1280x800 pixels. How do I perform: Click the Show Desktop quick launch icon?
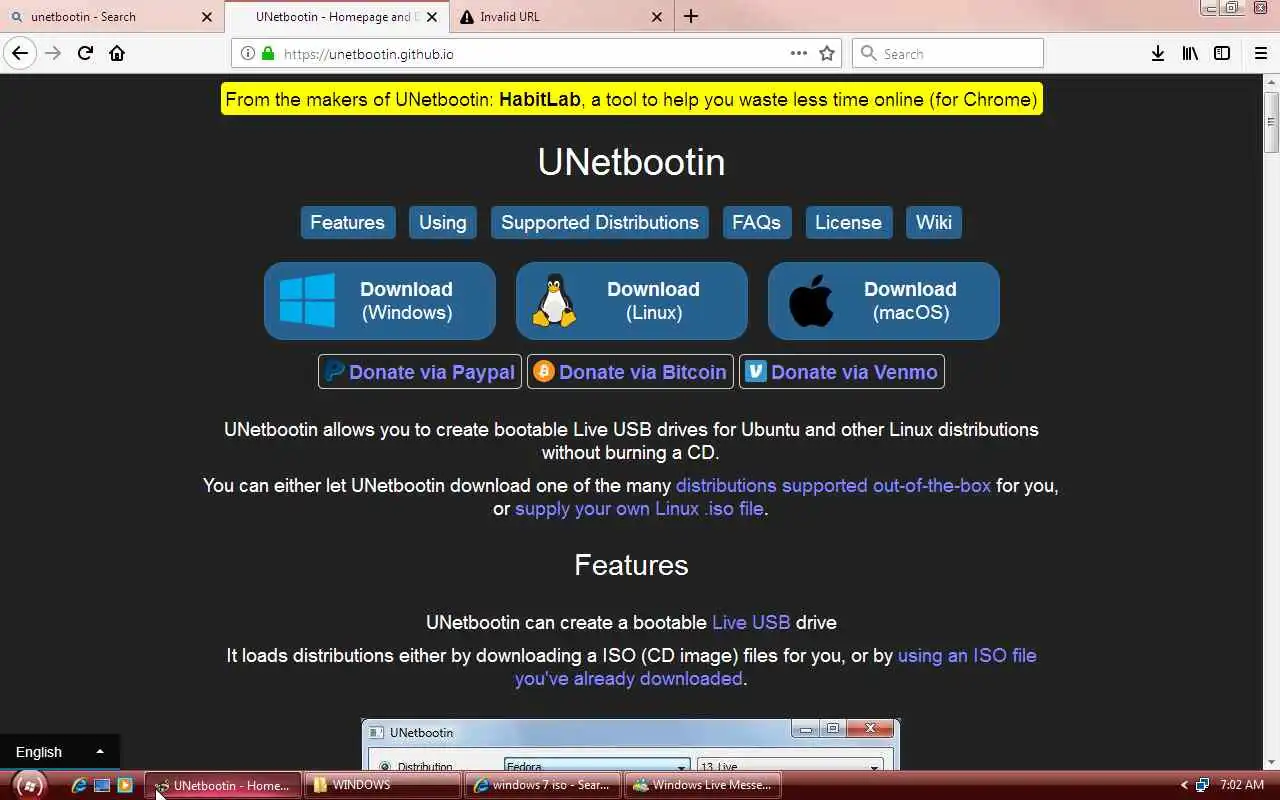point(101,785)
